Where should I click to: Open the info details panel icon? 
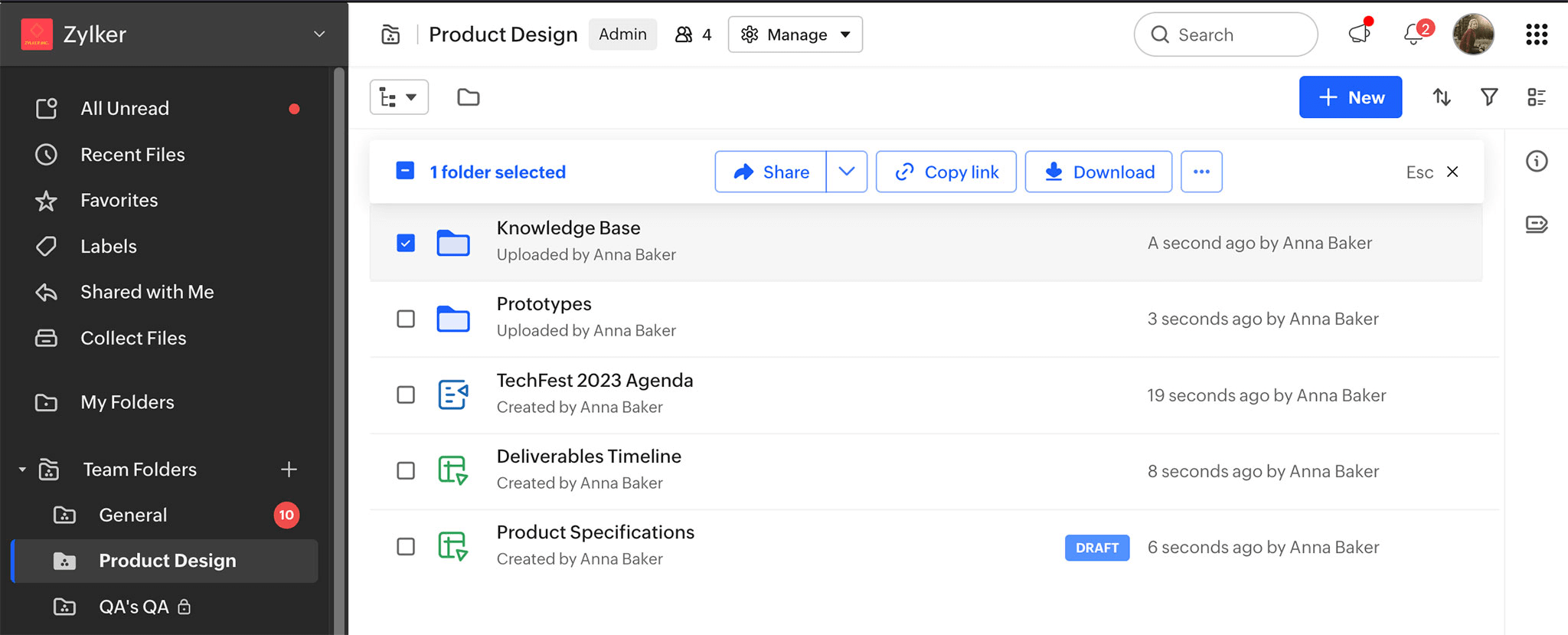click(1536, 162)
